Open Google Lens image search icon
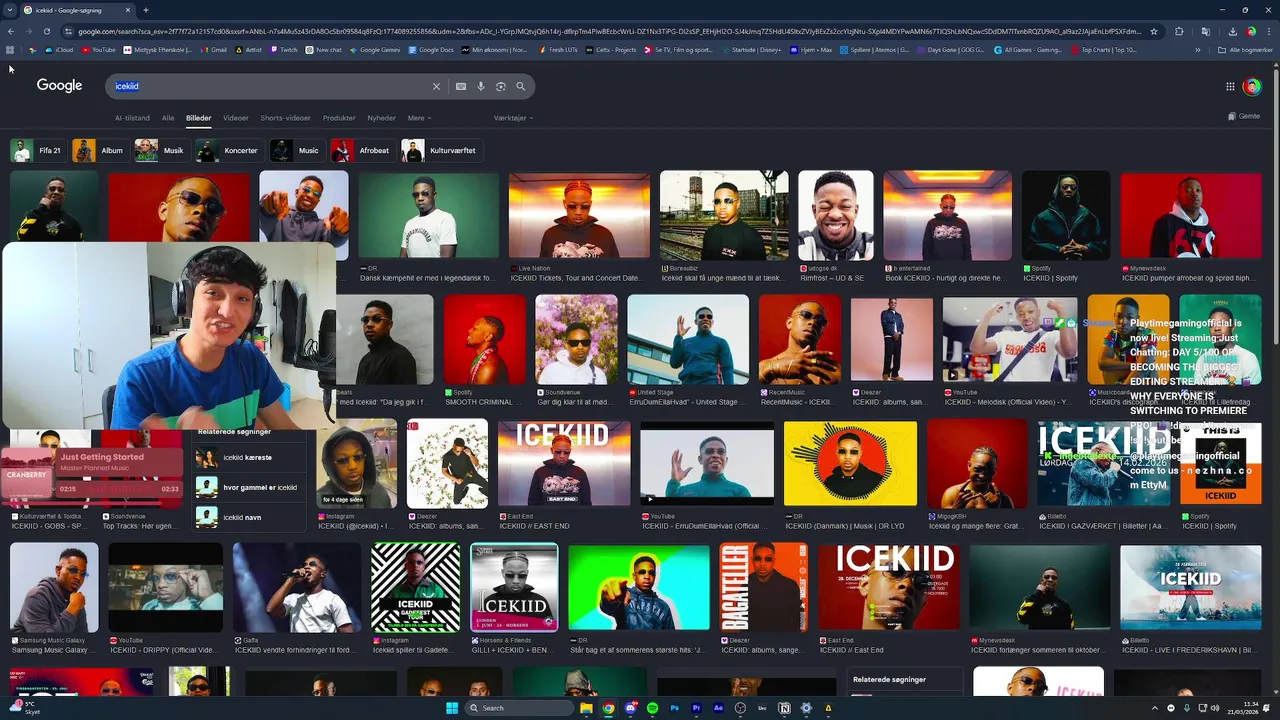 [501, 87]
